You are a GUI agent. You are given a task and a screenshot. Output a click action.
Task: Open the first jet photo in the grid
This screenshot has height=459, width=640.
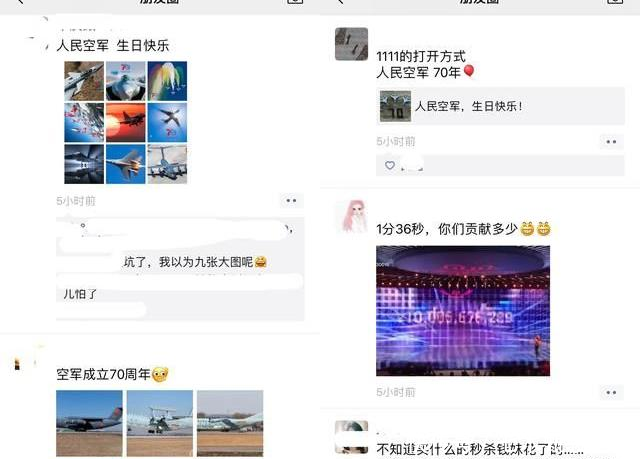point(84,81)
